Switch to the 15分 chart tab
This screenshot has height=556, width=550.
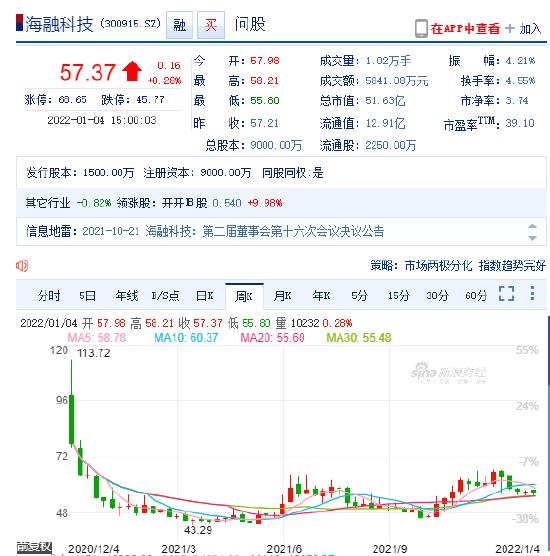click(x=399, y=295)
